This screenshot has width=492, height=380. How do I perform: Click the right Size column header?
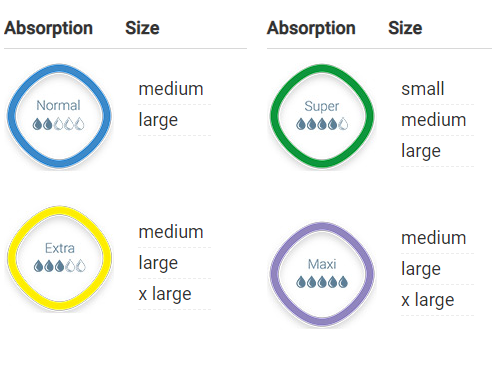[405, 28]
